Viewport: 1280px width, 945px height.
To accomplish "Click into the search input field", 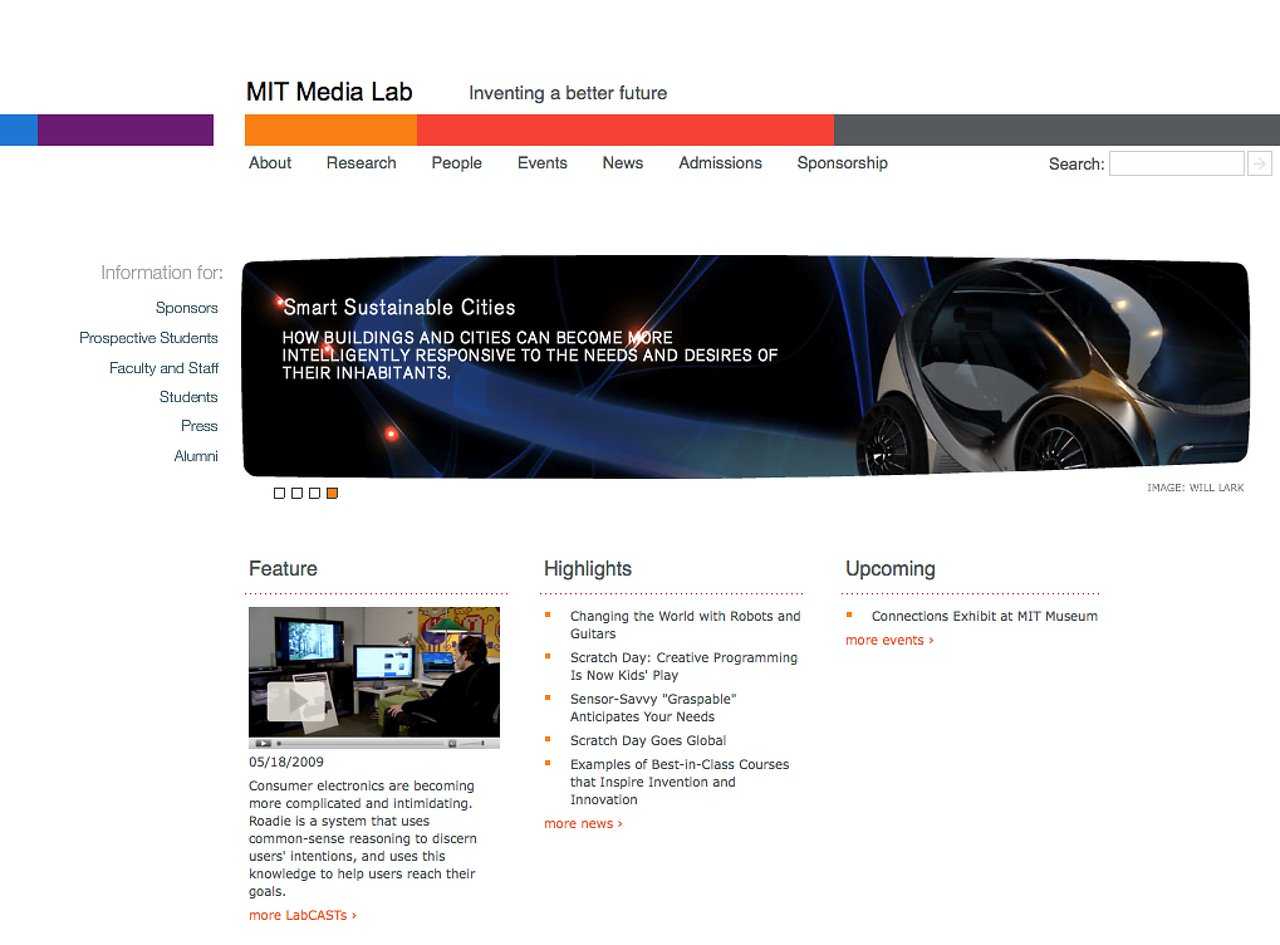I will click(x=1176, y=163).
